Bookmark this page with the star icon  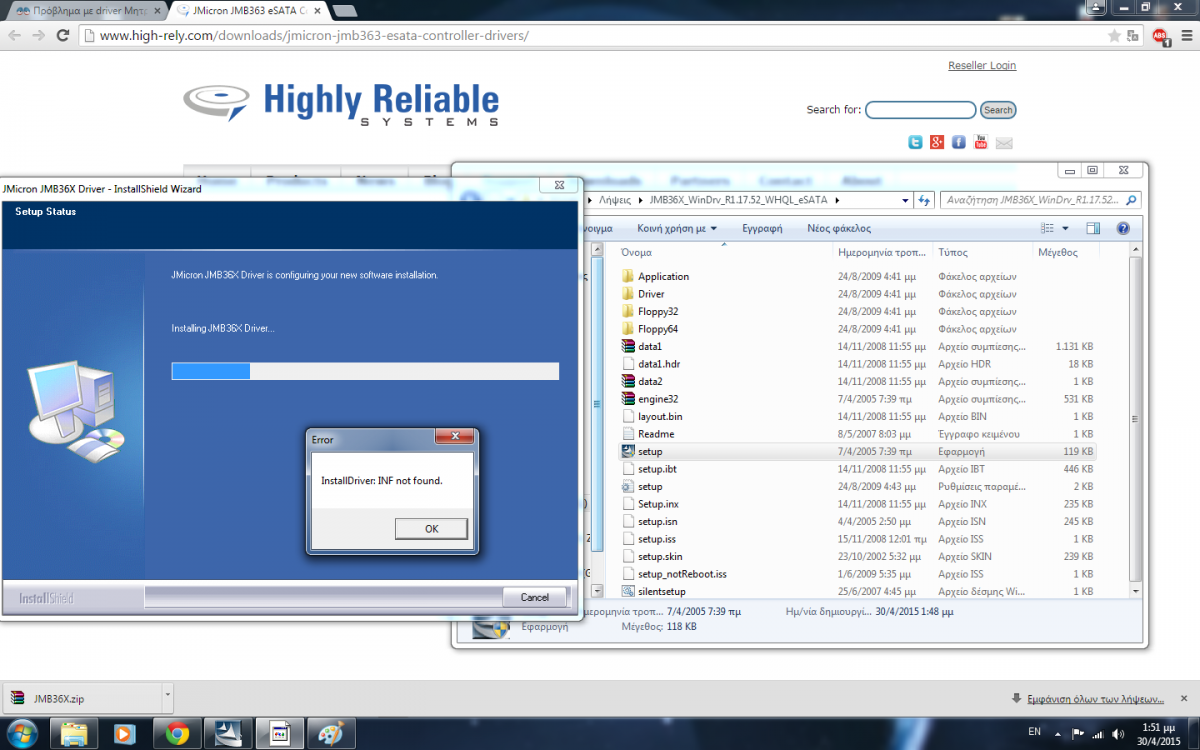(x=1114, y=35)
